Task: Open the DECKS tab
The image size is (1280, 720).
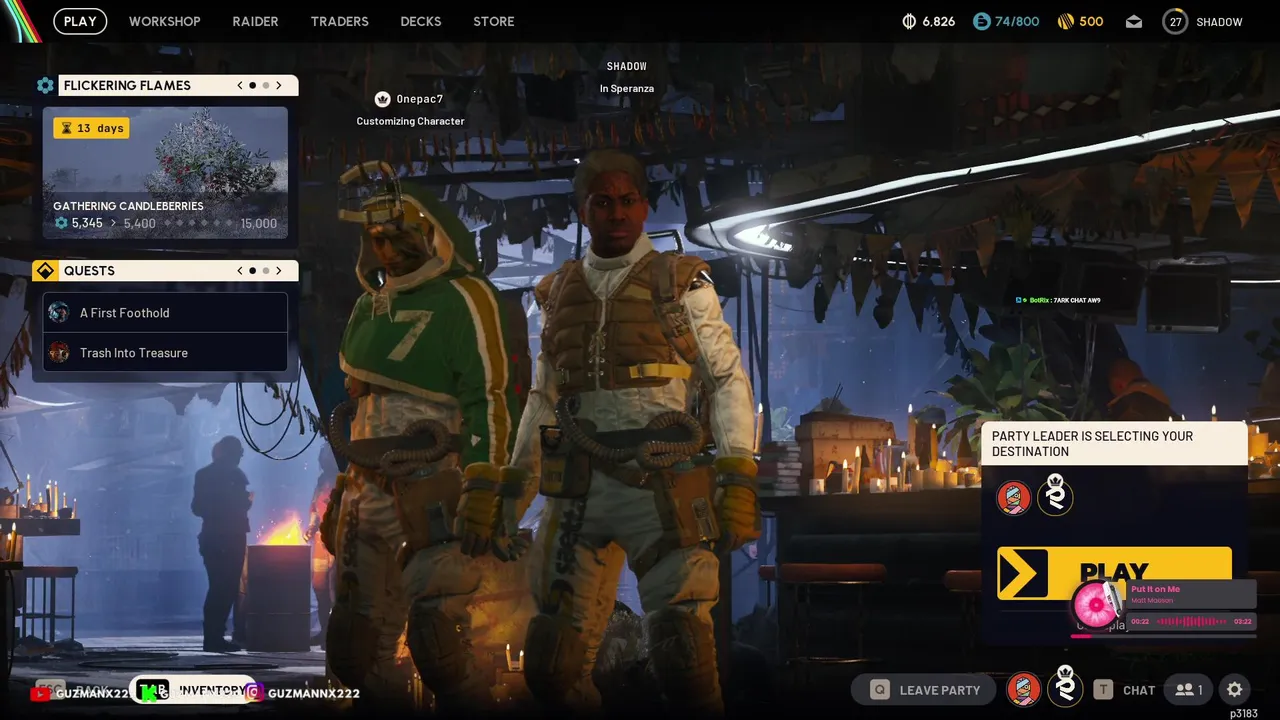Action: click(420, 21)
